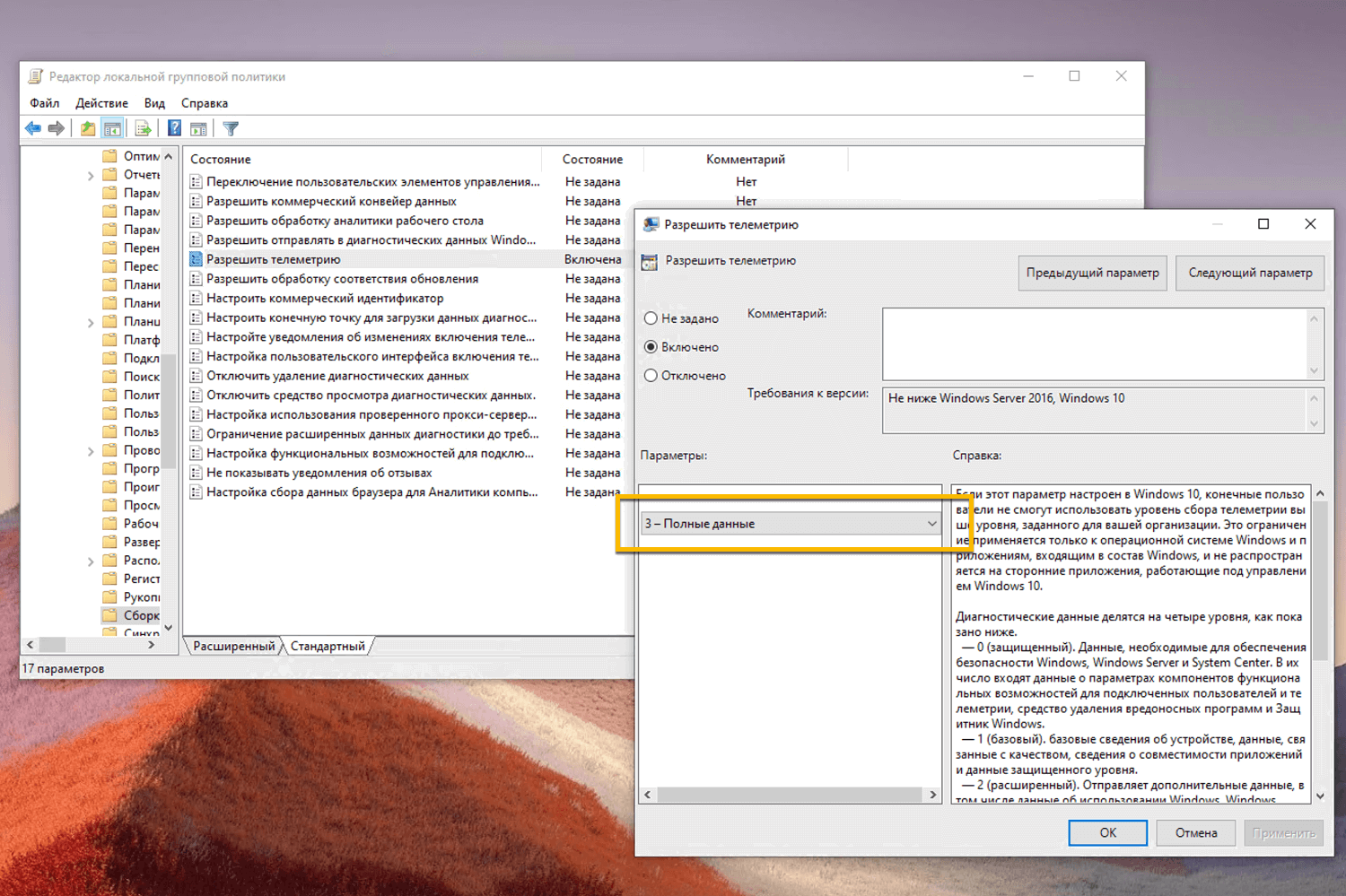Open the 'Действие' menu
The height and width of the screenshot is (896, 1346).
(x=101, y=103)
